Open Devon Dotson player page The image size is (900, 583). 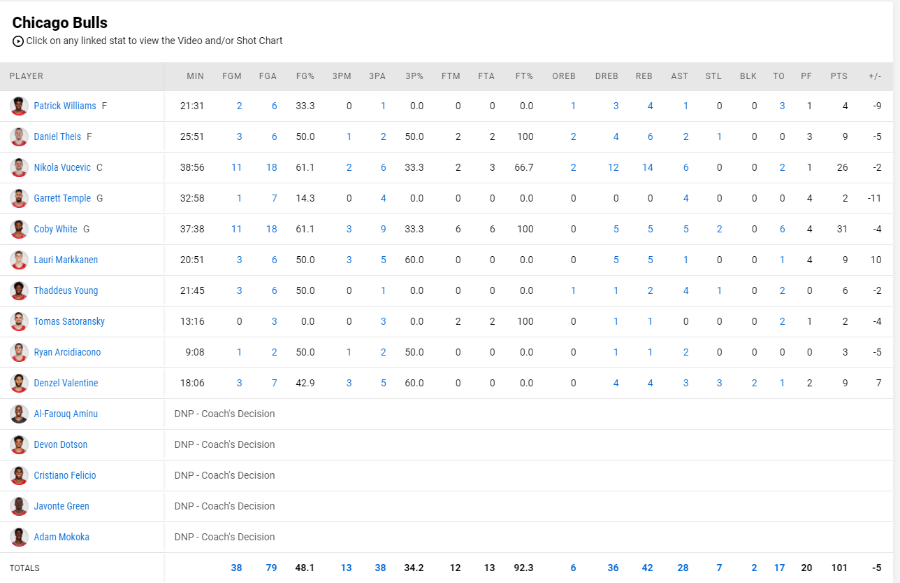coord(60,445)
